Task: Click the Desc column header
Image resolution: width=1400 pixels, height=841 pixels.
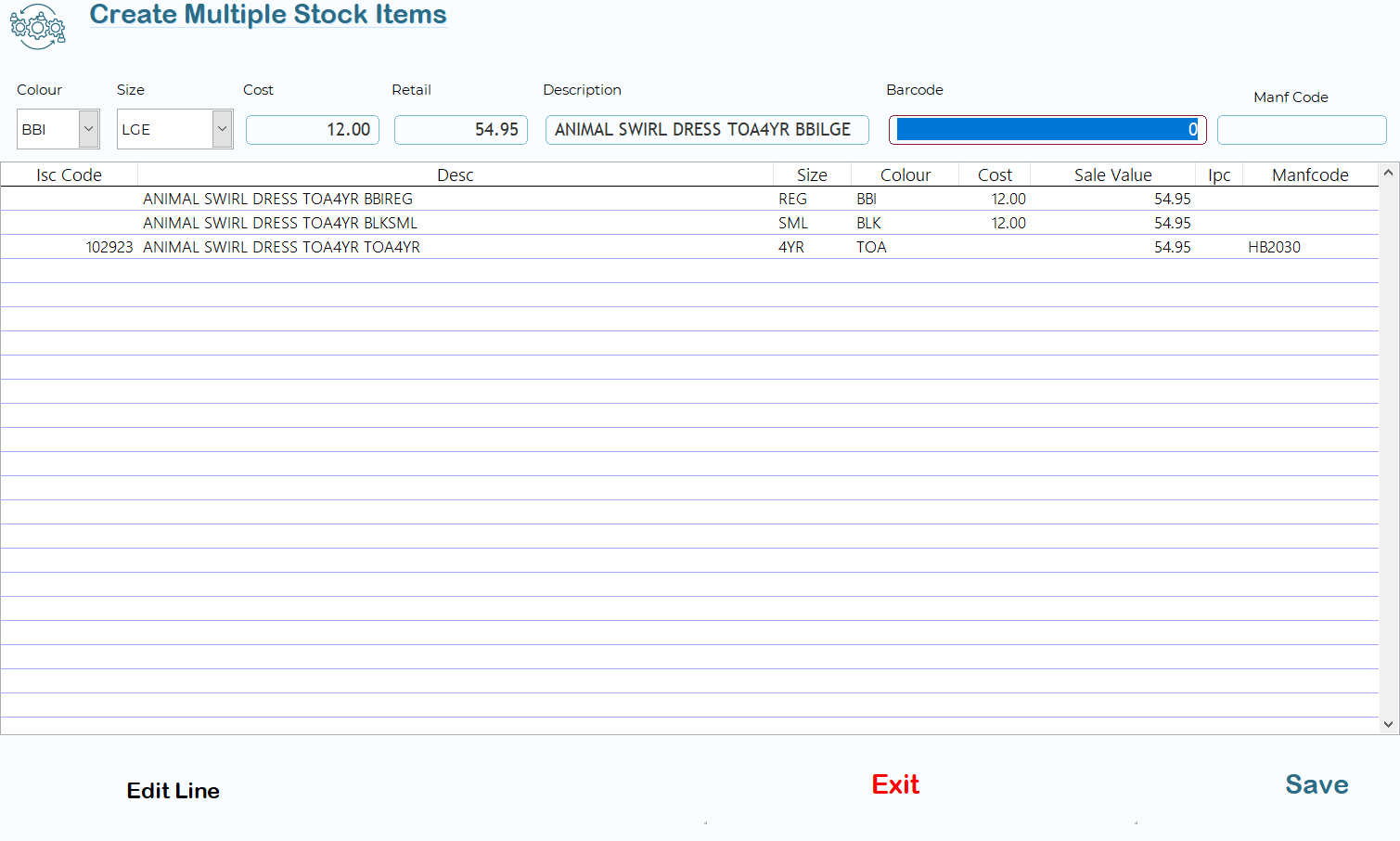Action: (455, 175)
